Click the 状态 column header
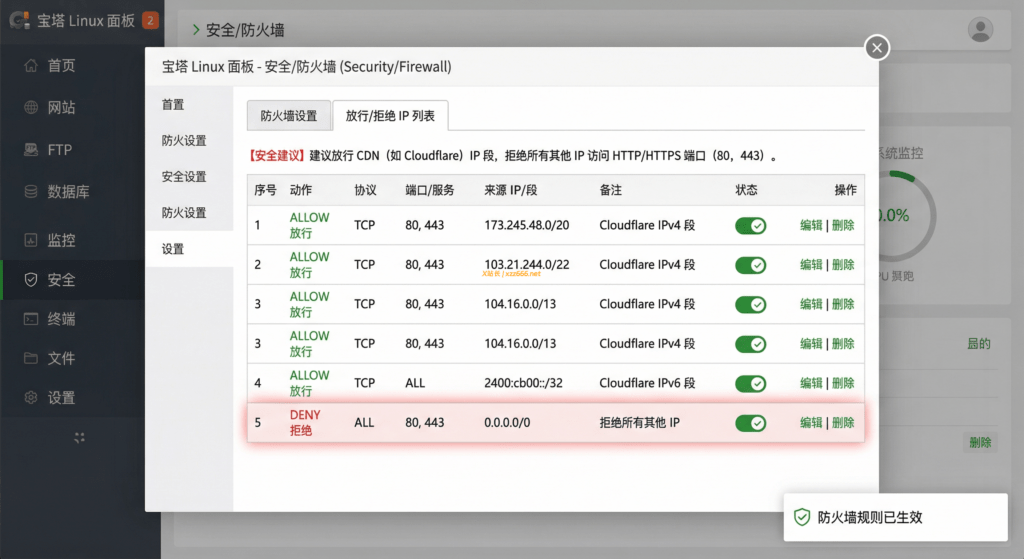 (746, 190)
